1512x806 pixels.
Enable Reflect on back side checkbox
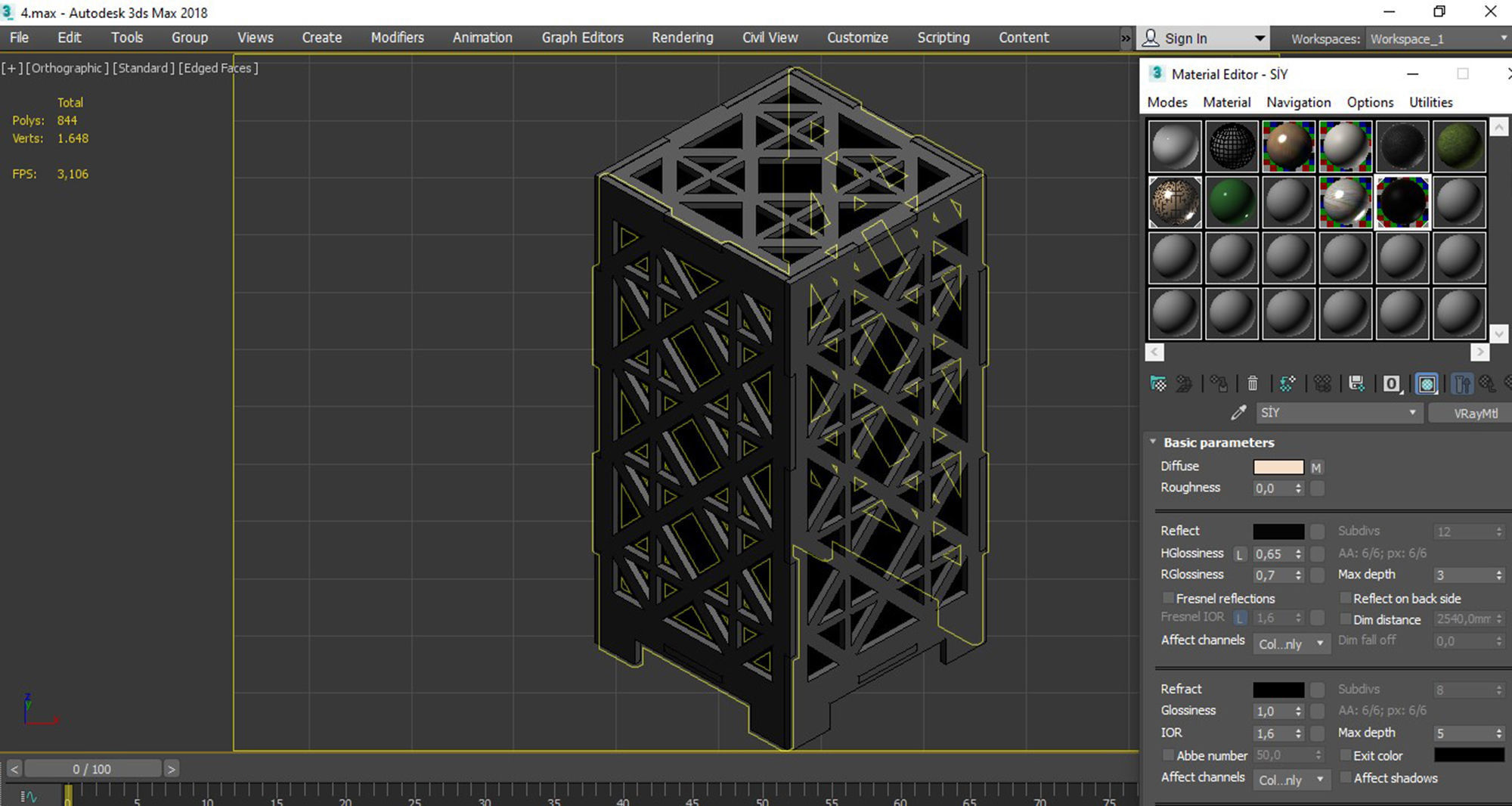click(1345, 598)
